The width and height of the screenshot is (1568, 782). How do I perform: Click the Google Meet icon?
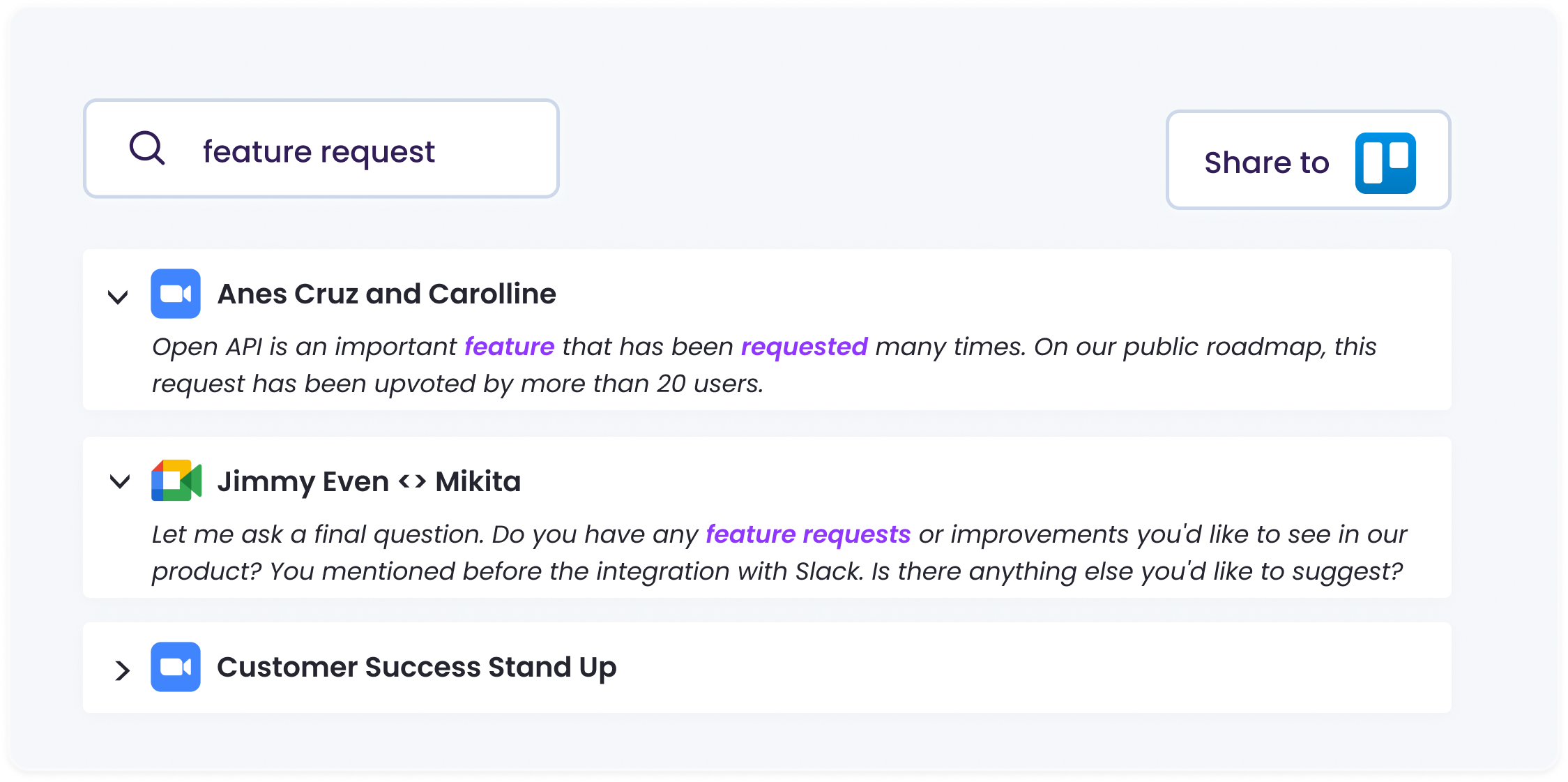click(176, 481)
